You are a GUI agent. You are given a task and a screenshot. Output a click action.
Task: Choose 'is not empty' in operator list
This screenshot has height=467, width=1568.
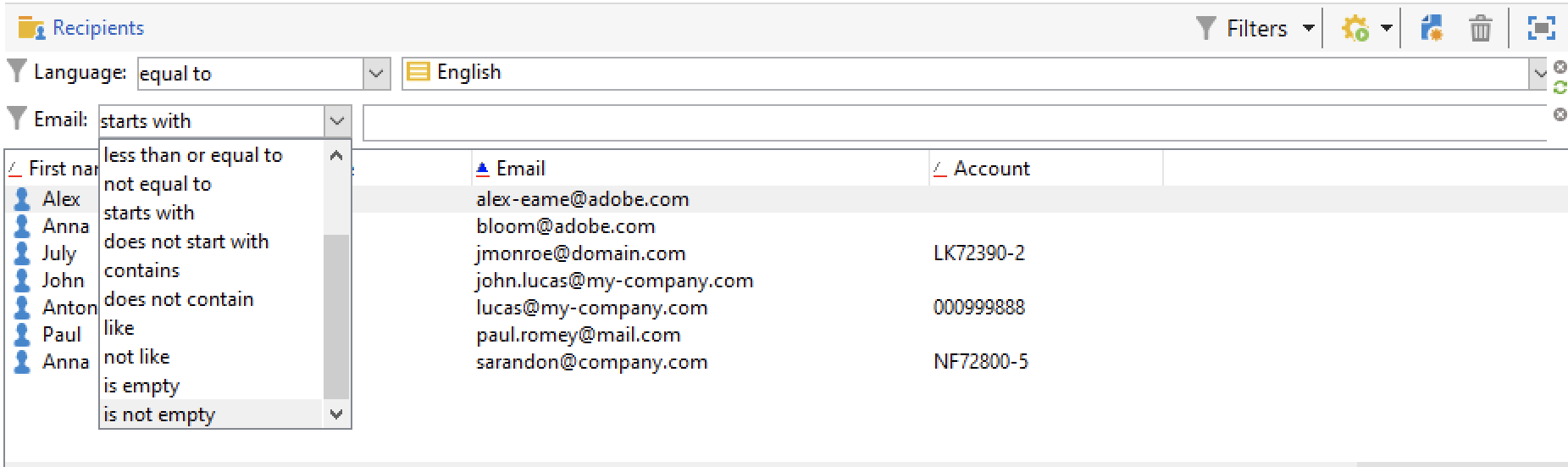(159, 414)
